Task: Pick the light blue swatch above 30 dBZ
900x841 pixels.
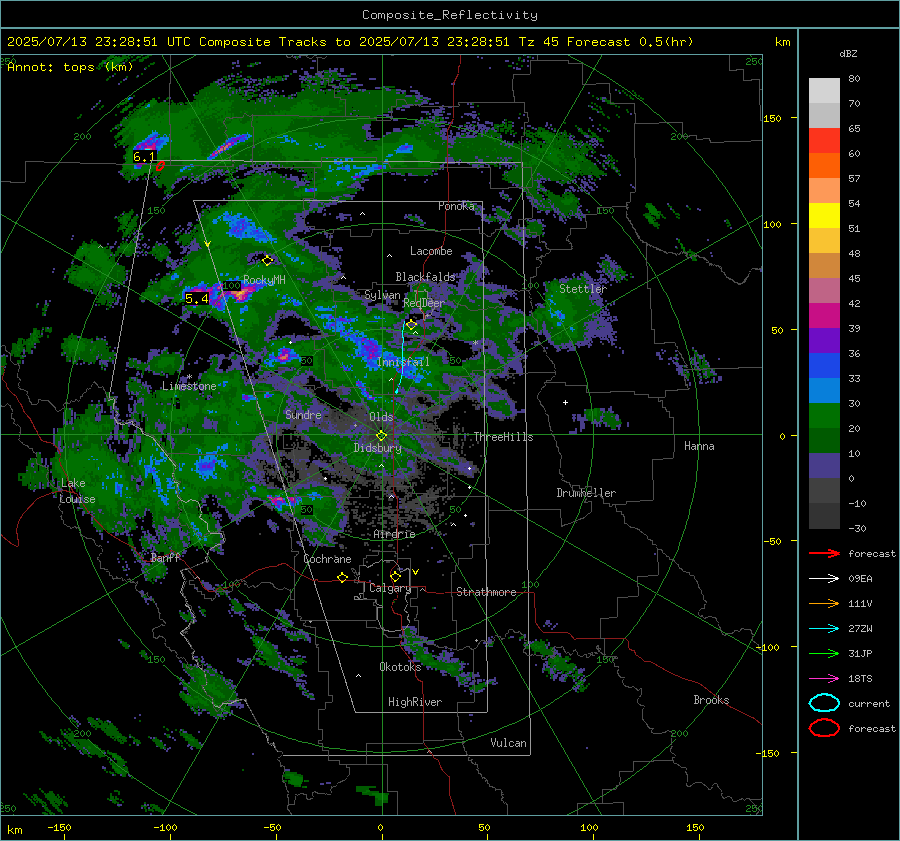Action: 824,390
